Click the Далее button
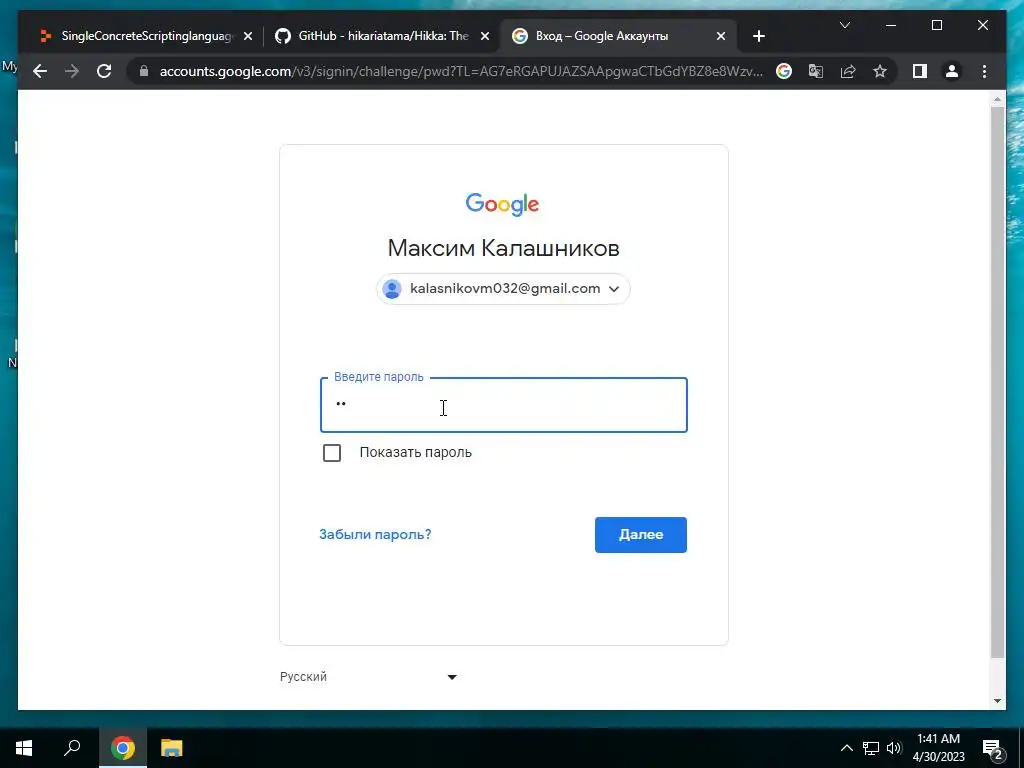 [x=641, y=535]
